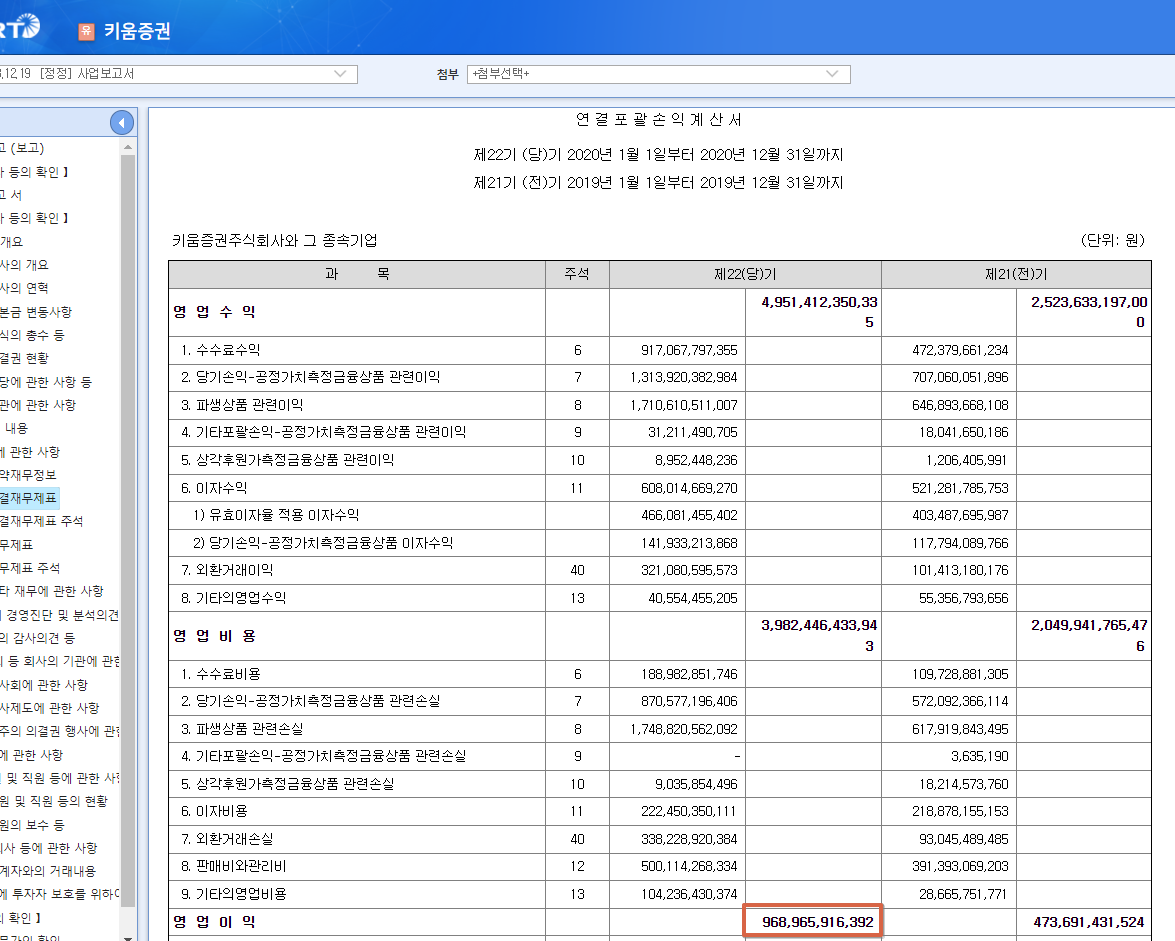1175x941 pixels.
Task: Click the 제22(당)기 column header
Action: tap(745, 274)
